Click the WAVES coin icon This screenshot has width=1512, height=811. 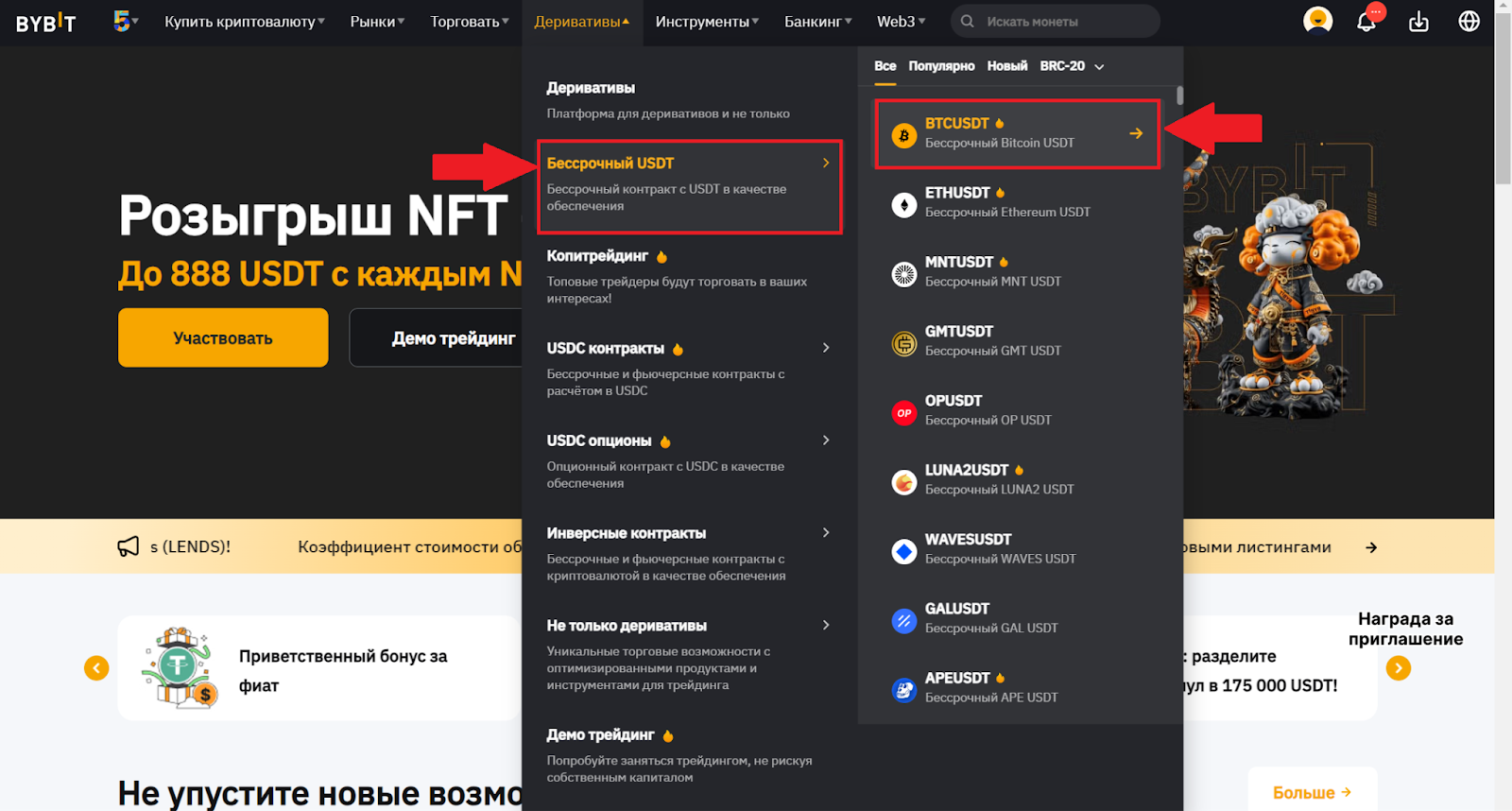(904, 551)
